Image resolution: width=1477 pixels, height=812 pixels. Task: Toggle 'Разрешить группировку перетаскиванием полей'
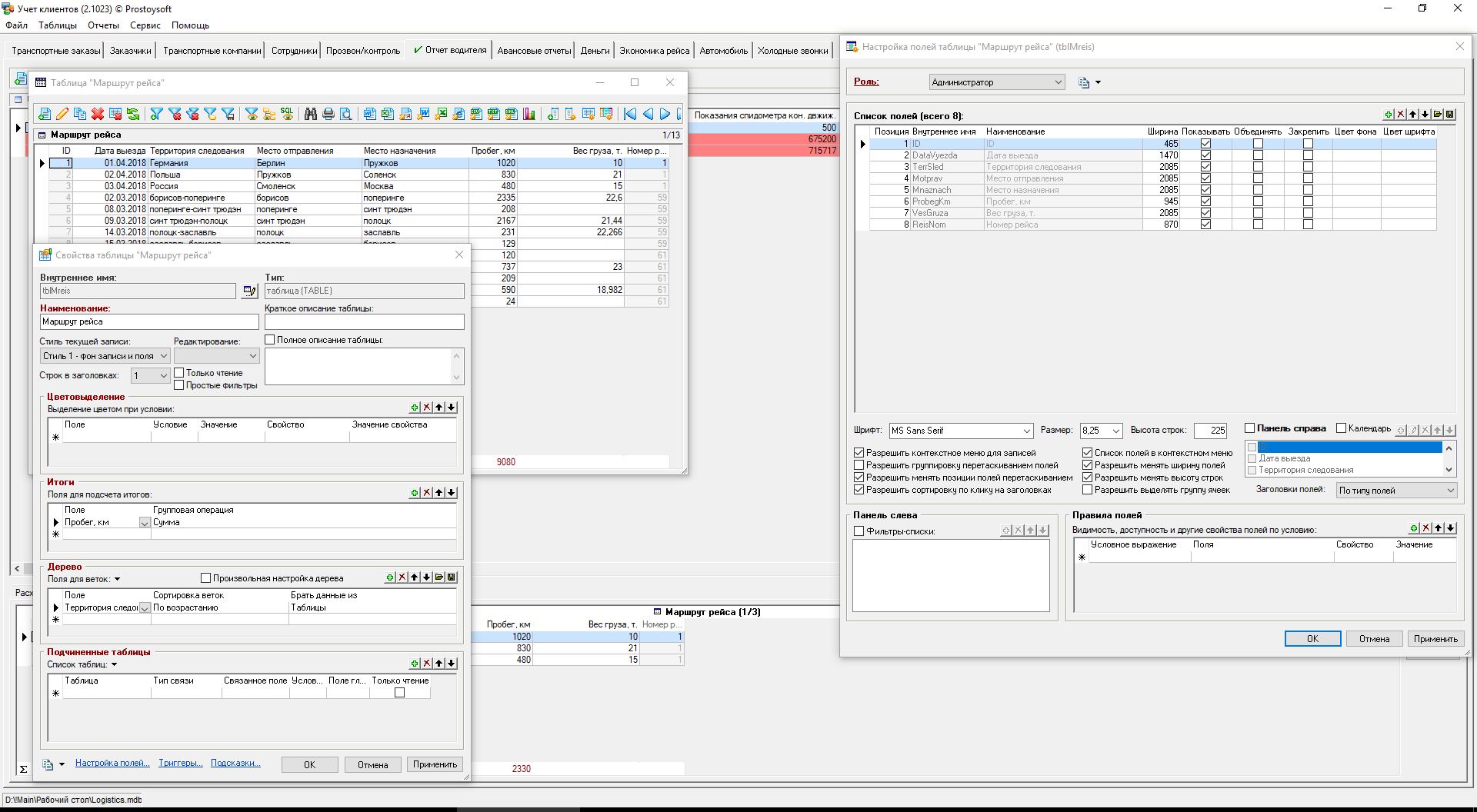(859, 465)
